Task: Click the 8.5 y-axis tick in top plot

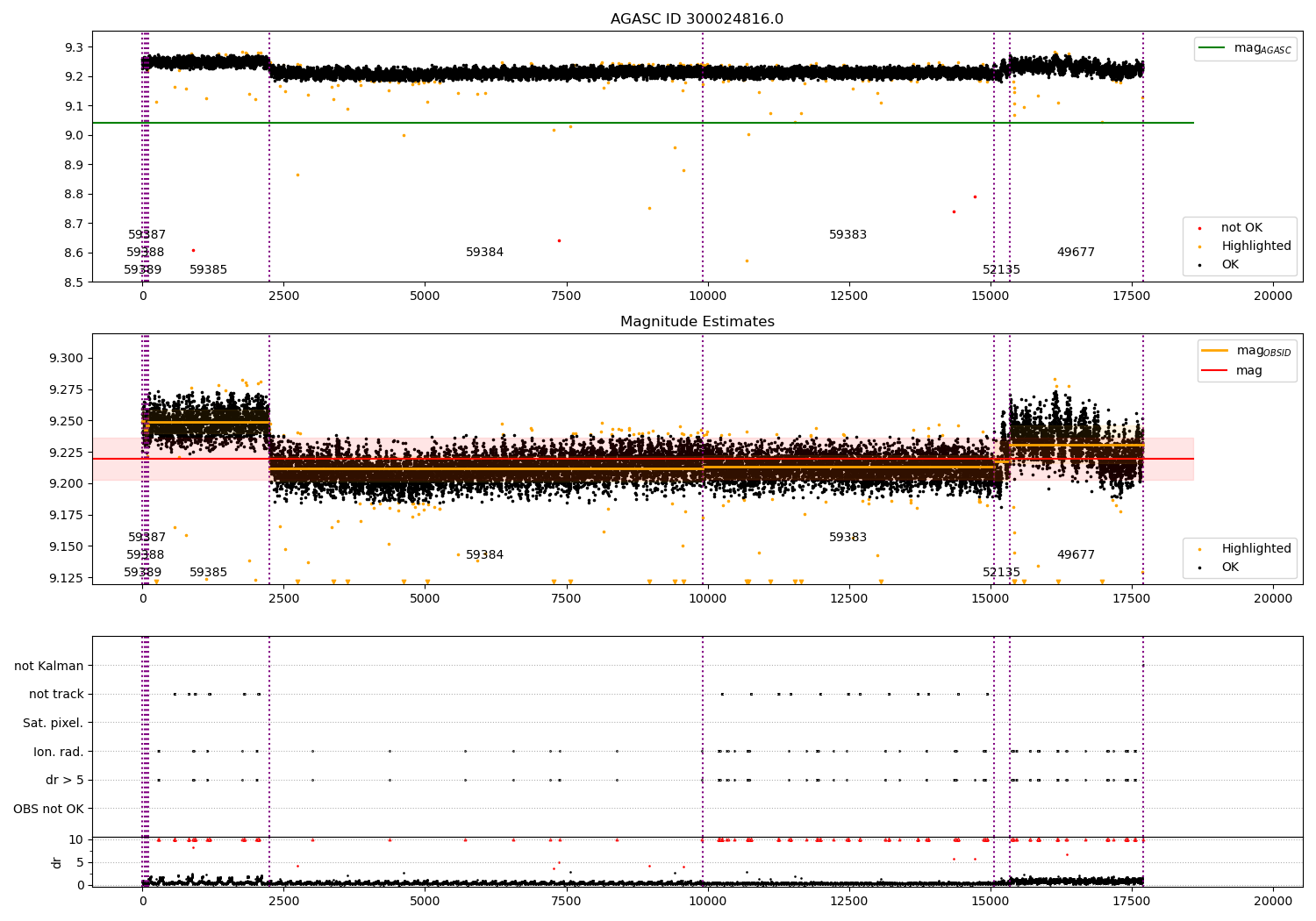Action: coord(74,282)
